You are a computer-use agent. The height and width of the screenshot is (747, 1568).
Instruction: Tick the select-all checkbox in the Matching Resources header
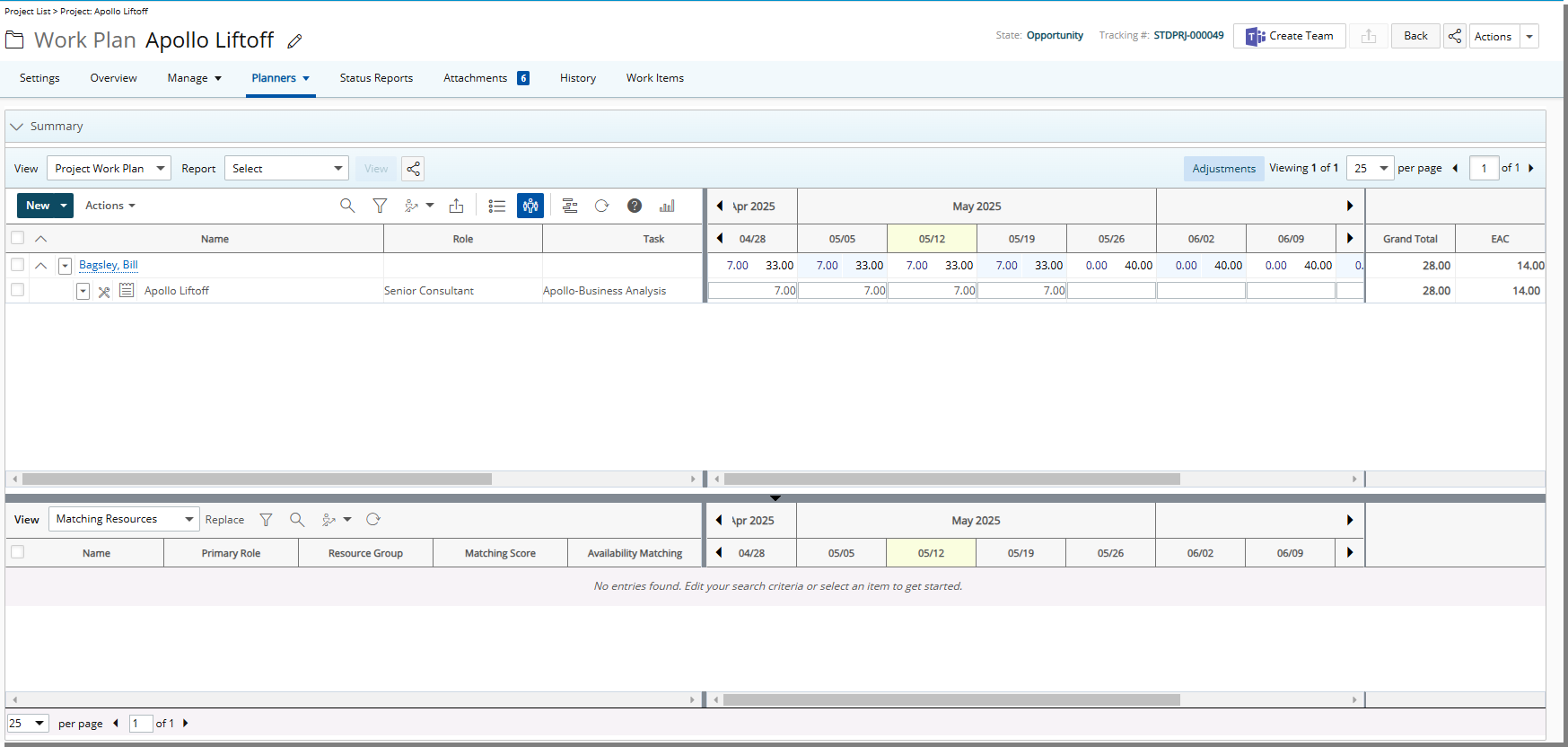[x=17, y=552]
